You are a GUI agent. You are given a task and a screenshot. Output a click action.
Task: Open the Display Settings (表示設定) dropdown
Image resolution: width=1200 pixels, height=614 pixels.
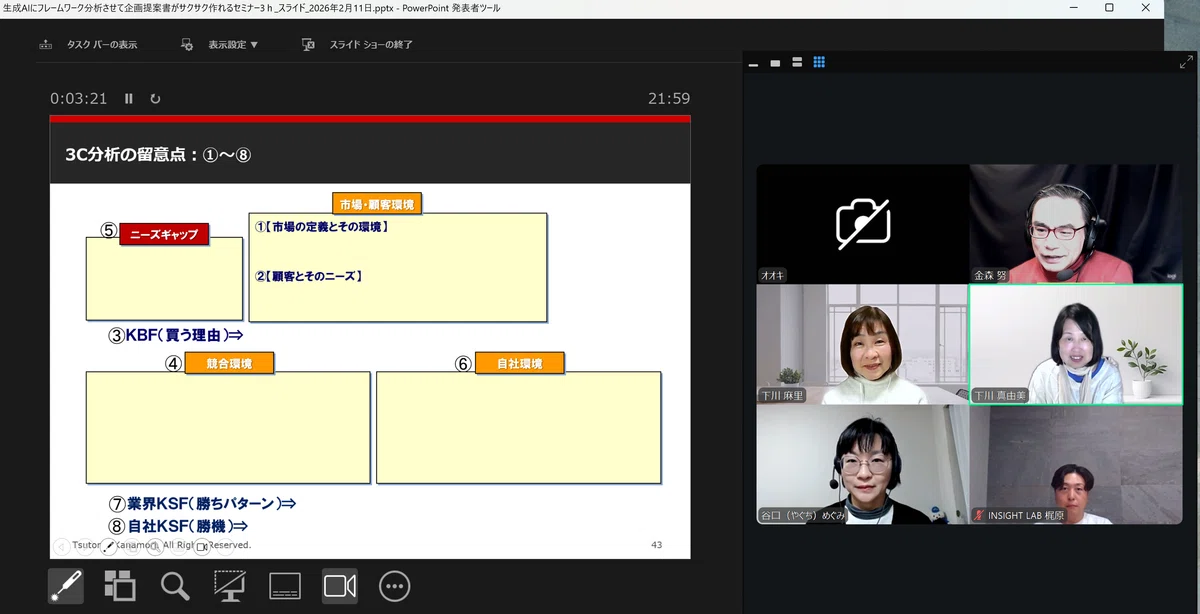click(x=233, y=45)
